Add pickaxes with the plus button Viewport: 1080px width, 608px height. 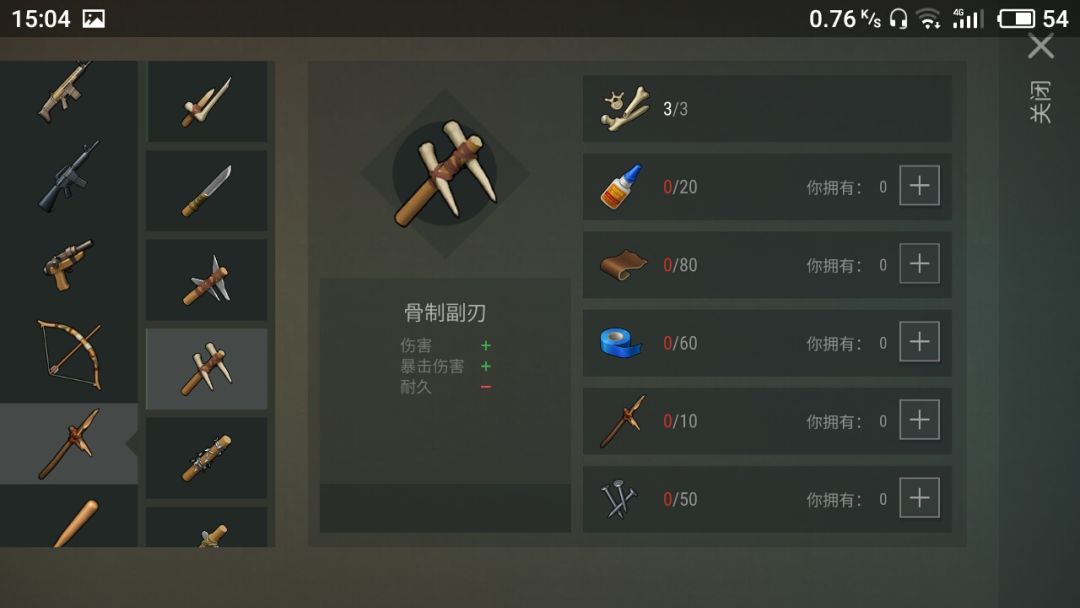(x=920, y=420)
